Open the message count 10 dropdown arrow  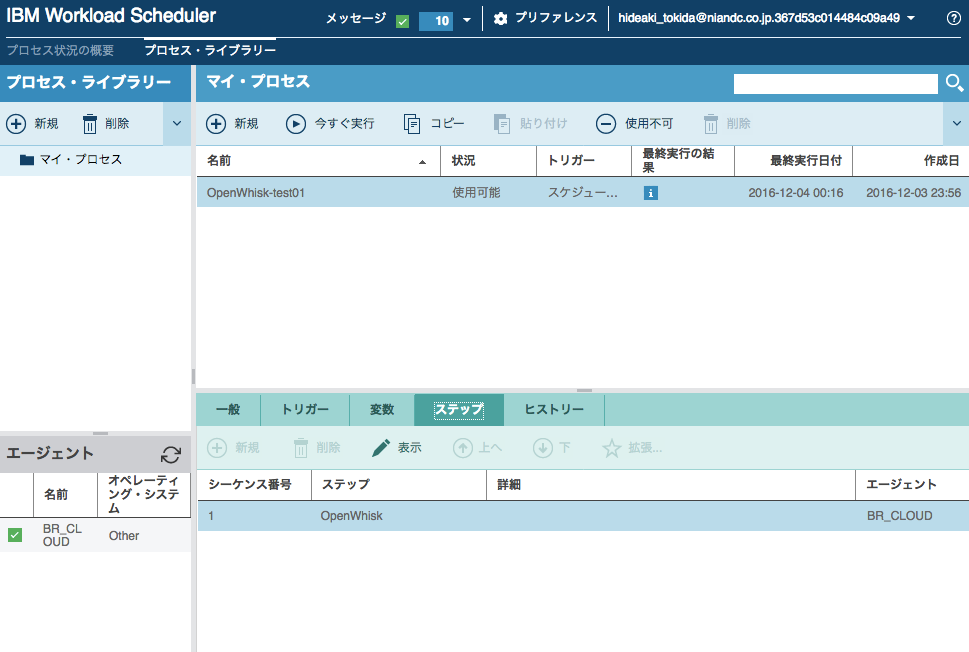pyautogui.click(x=467, y=20)
